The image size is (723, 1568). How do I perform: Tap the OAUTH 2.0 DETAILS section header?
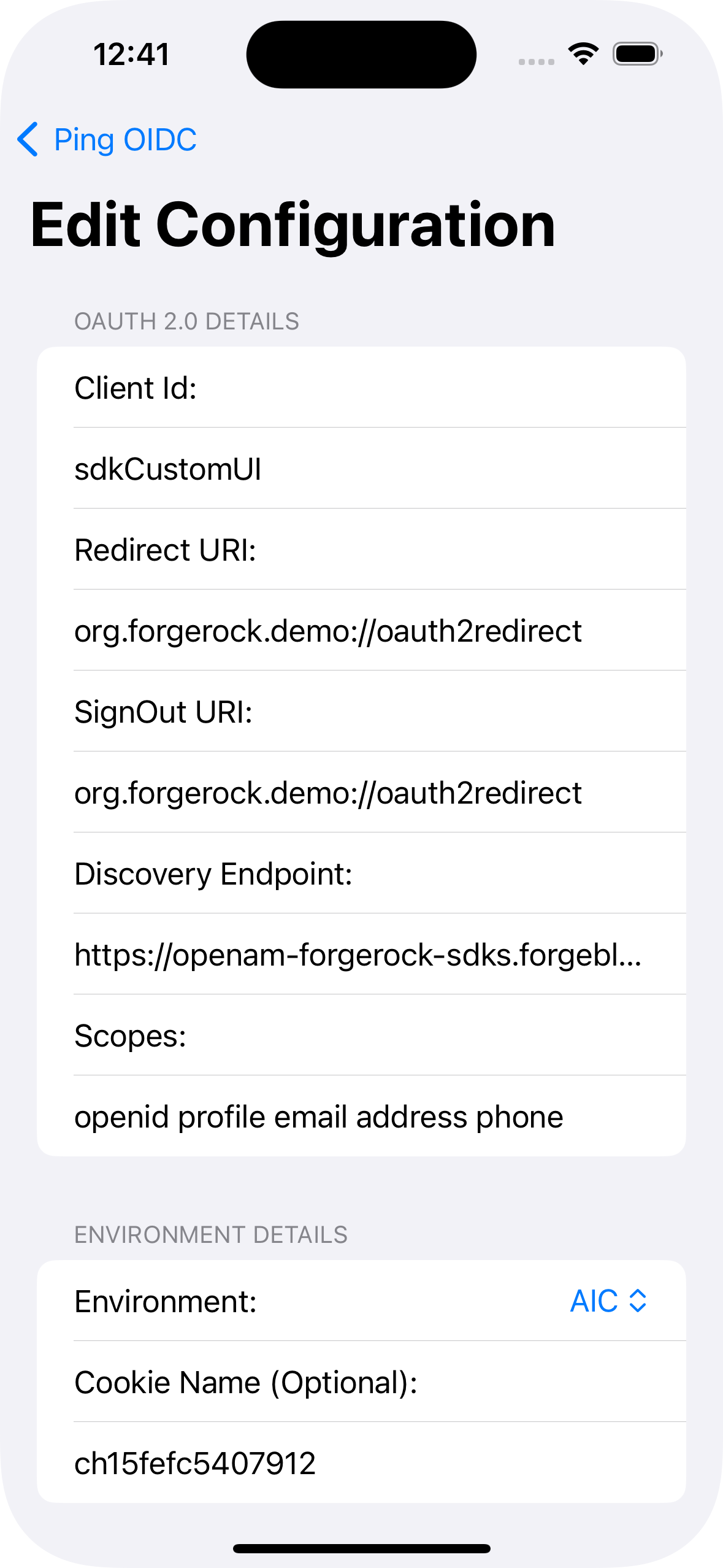click(x=187, y=320)
